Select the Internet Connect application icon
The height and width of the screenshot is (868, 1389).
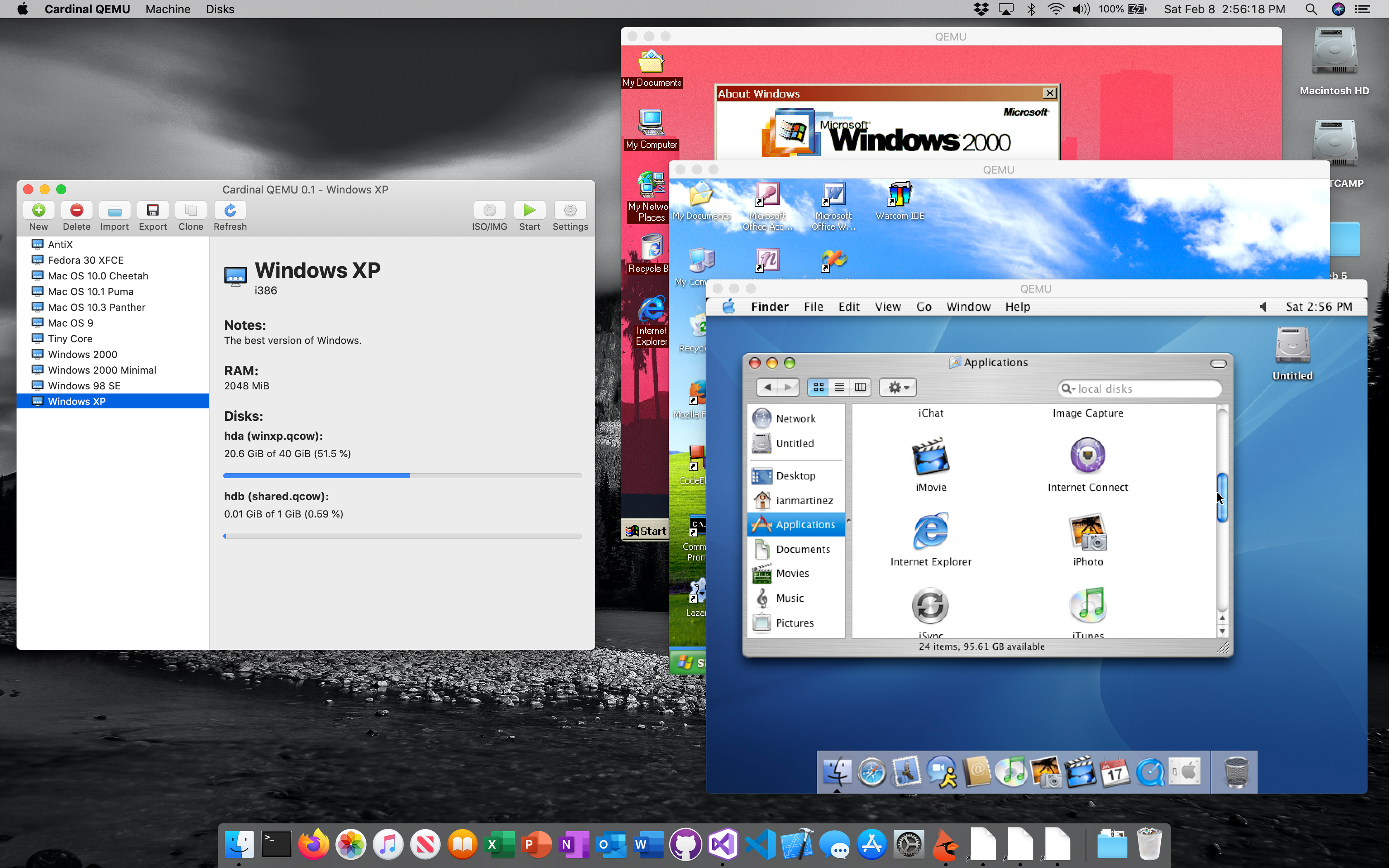[x=1088, y=456]
